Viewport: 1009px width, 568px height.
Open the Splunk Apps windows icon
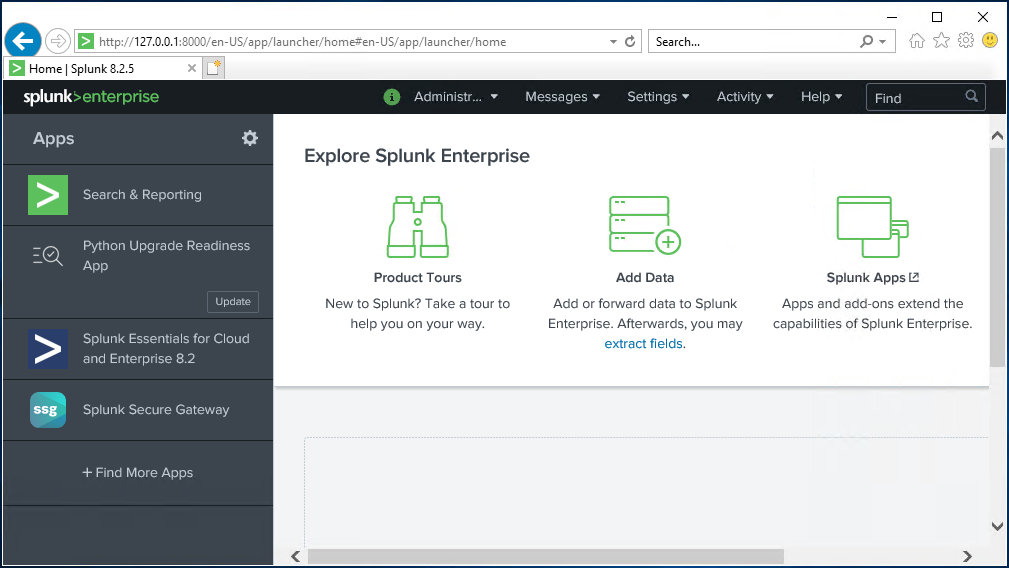[873, 227]
